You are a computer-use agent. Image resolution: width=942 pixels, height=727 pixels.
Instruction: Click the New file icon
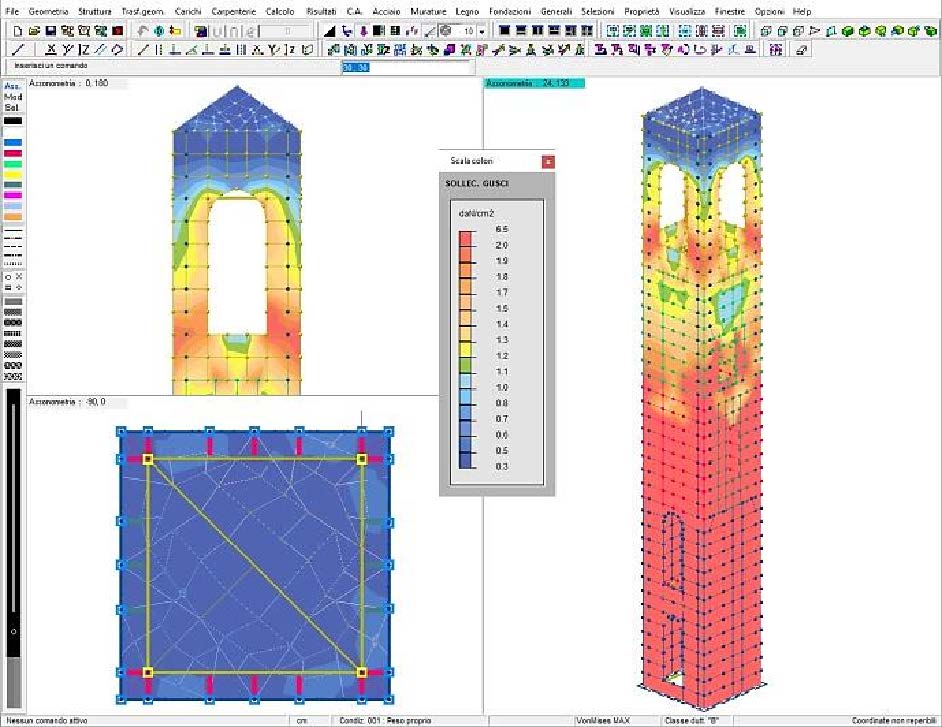click(15, 31)
